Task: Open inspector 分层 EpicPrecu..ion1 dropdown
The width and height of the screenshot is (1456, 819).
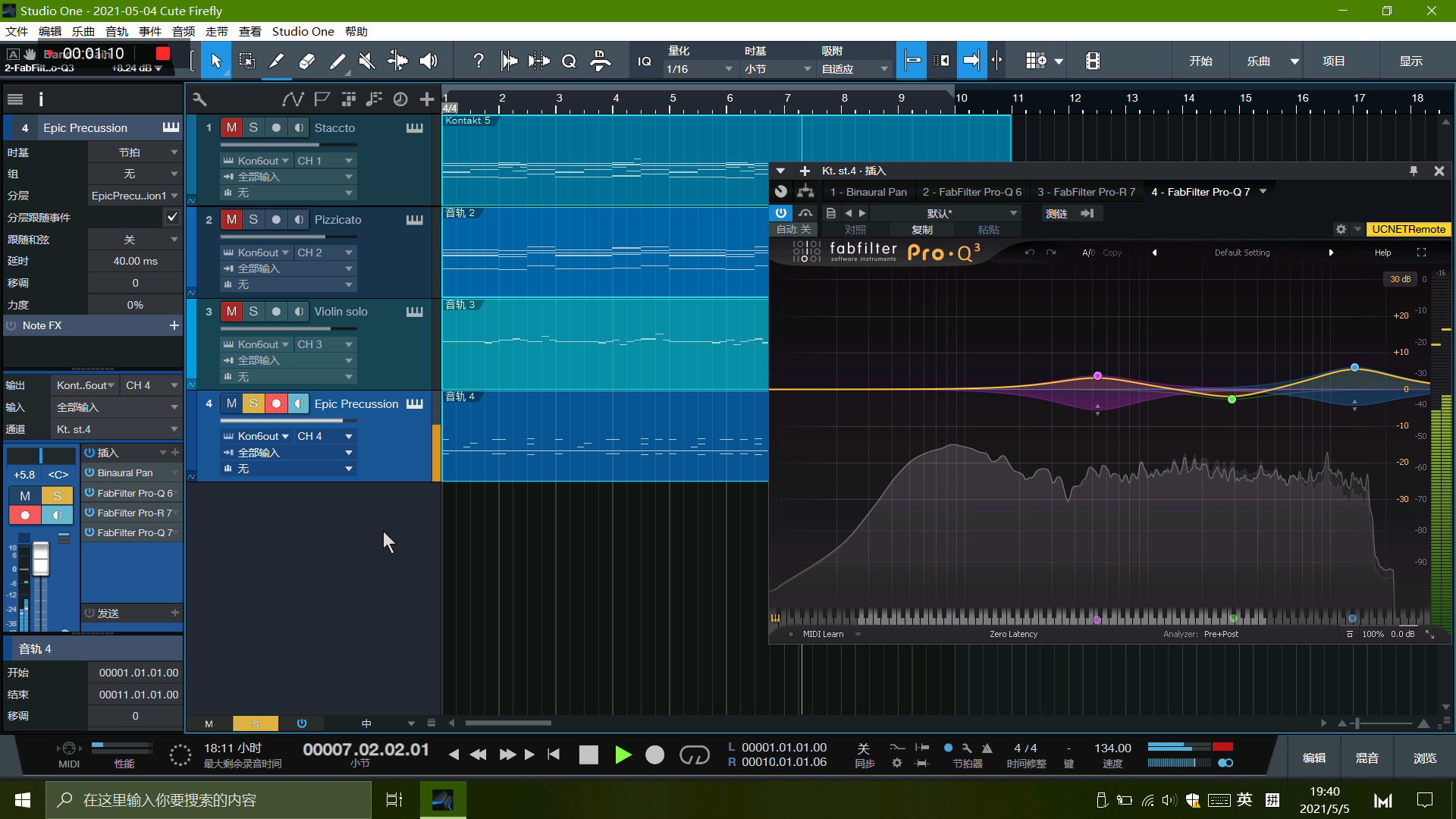Action: click(x=134, y=196)
